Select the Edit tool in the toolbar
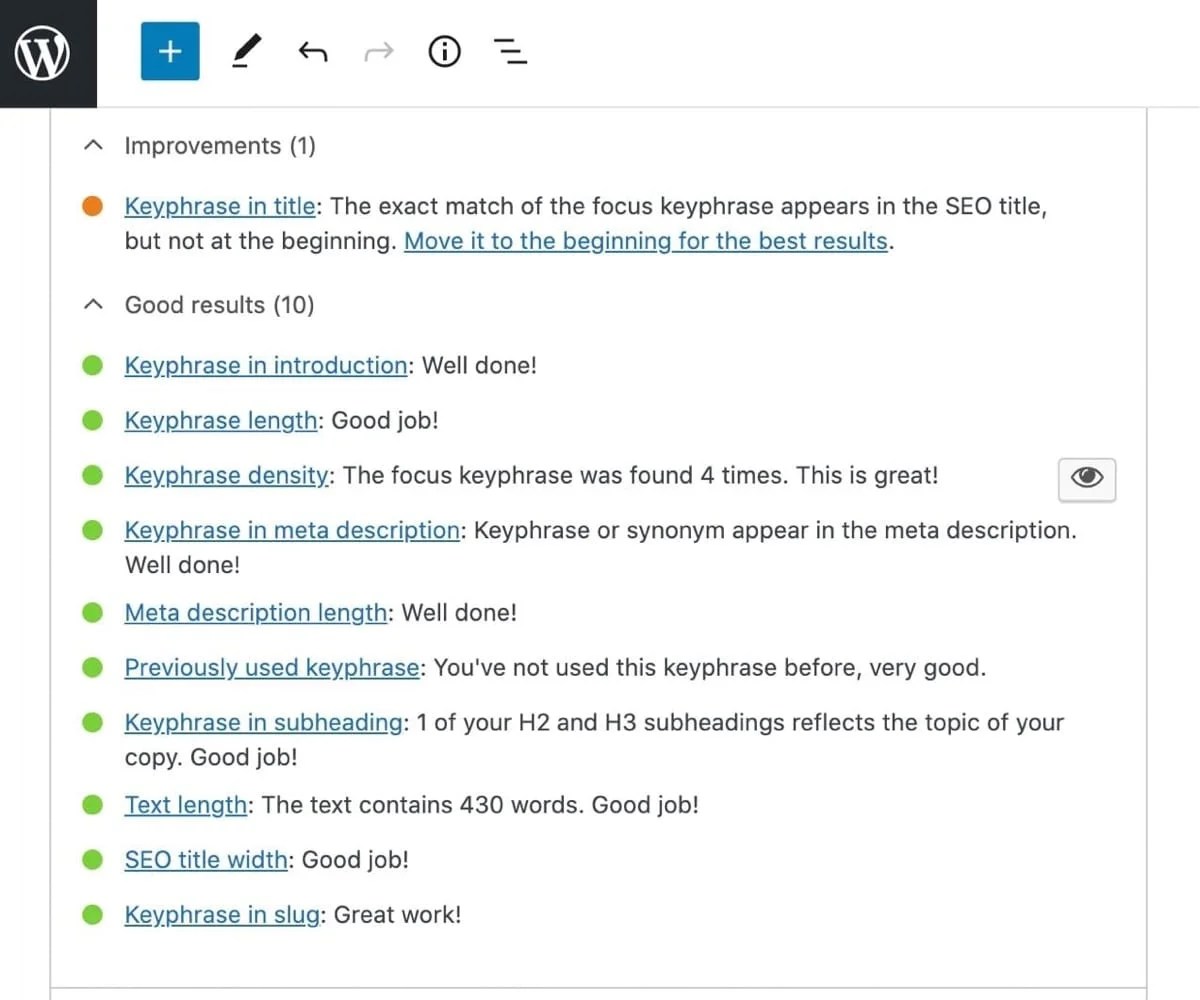Image resolution: width=1200 pixels, height=1000 pixels. coord(245,51)
